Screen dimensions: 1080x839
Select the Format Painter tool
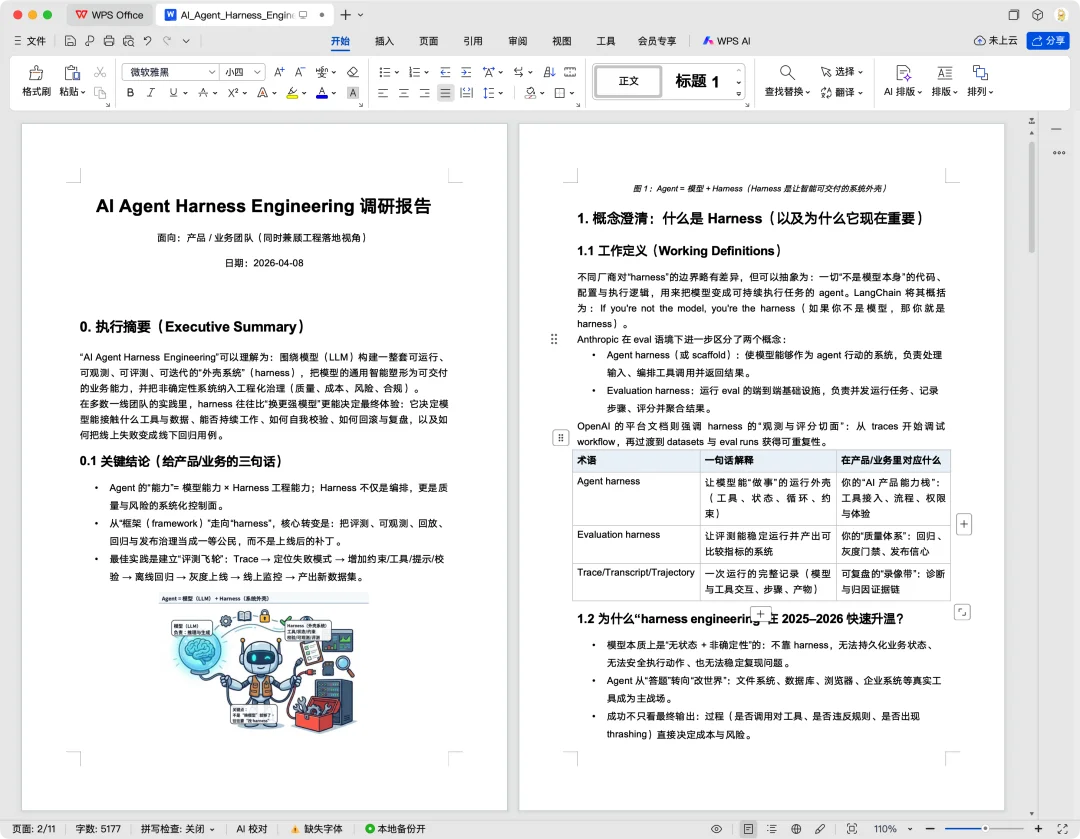(x=35, y=80)
